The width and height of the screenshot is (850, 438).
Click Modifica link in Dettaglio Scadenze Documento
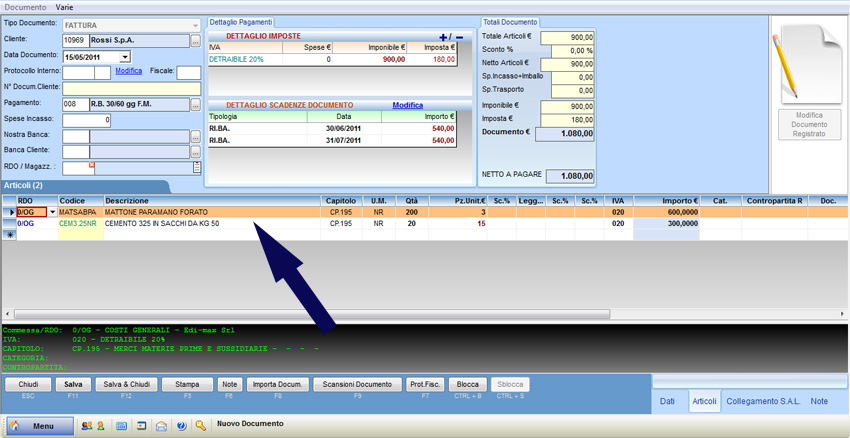(x=407, y=105)
